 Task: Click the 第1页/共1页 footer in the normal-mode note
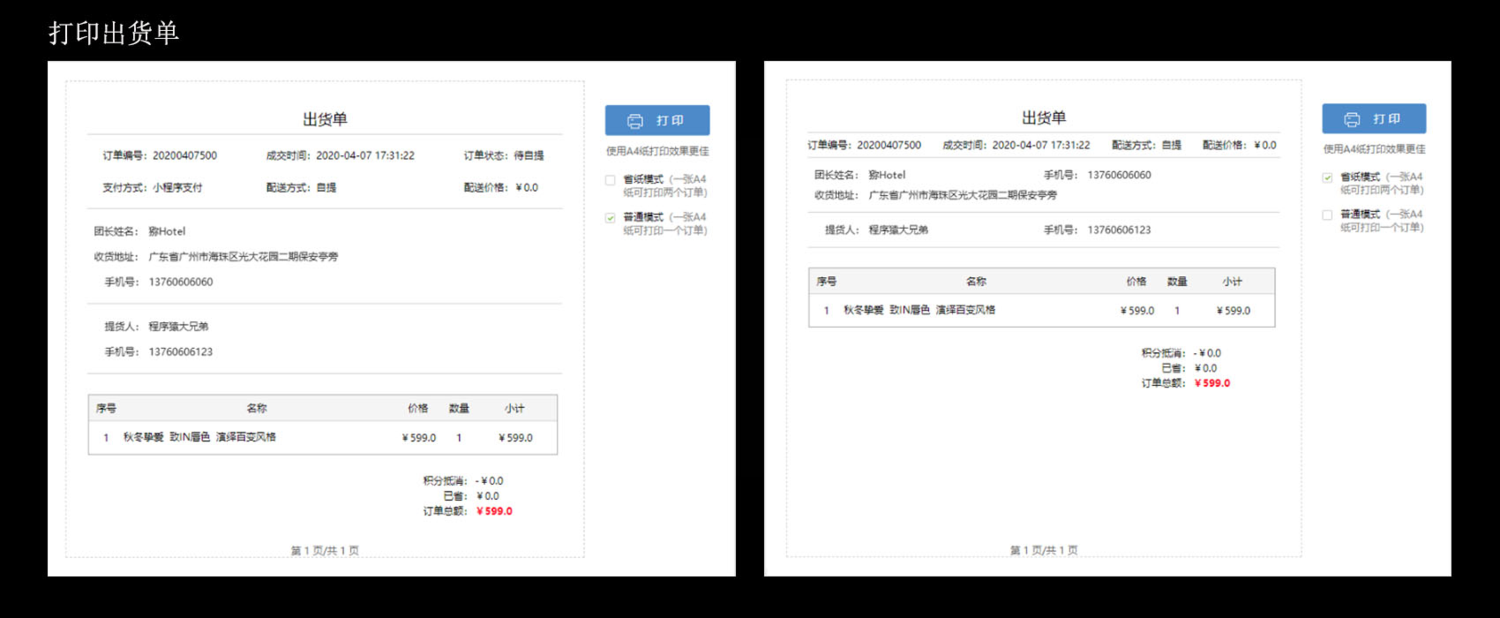pyautogui.click(x=325, y=551)
